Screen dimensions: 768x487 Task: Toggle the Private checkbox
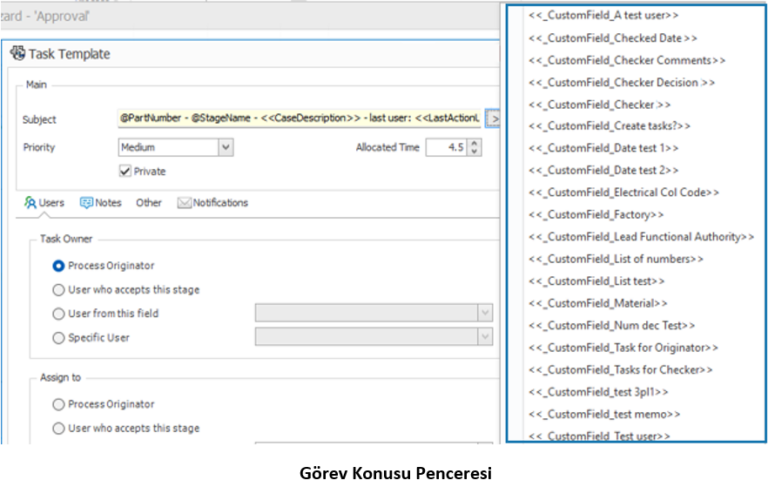125,171
